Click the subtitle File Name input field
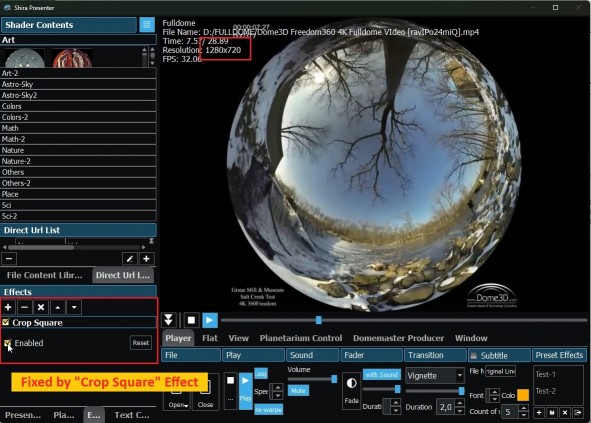Screen dimensions: 591x423 click(x=500, y=371)
